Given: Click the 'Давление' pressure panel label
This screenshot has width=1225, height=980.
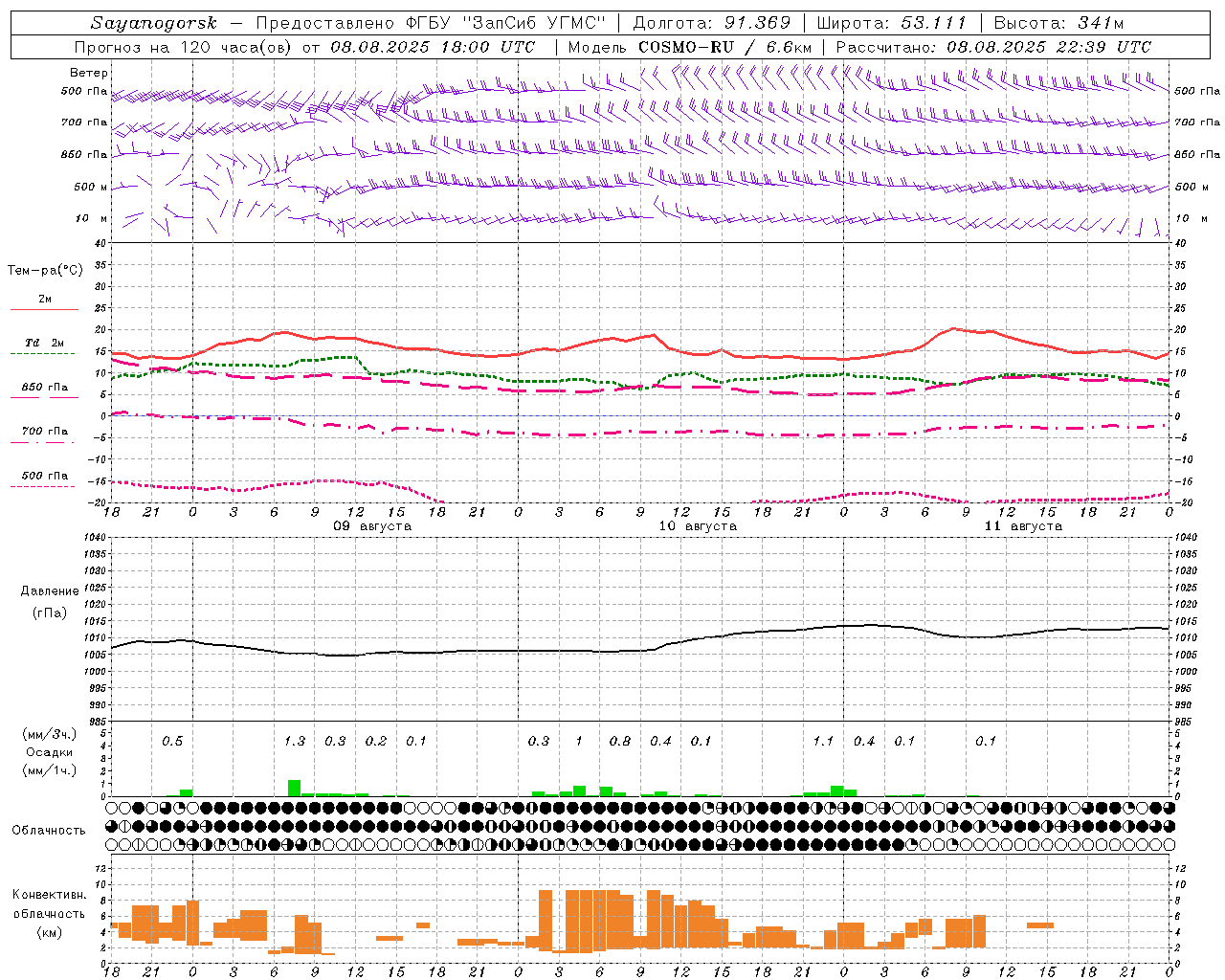Looking at the screenshot, I should click(50, 591).
